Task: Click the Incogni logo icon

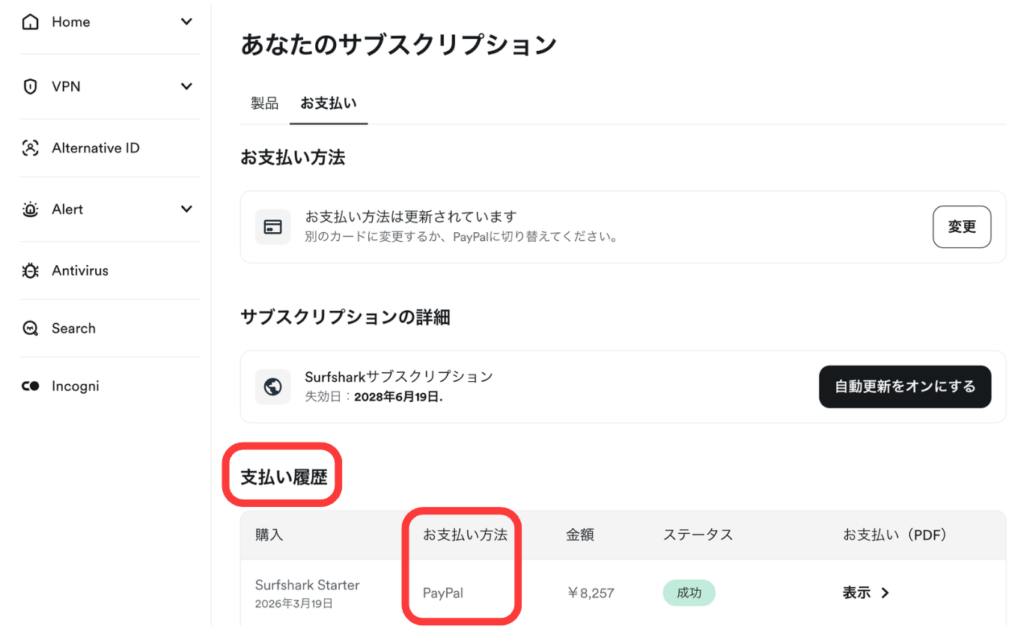Action: coord(30,386)
